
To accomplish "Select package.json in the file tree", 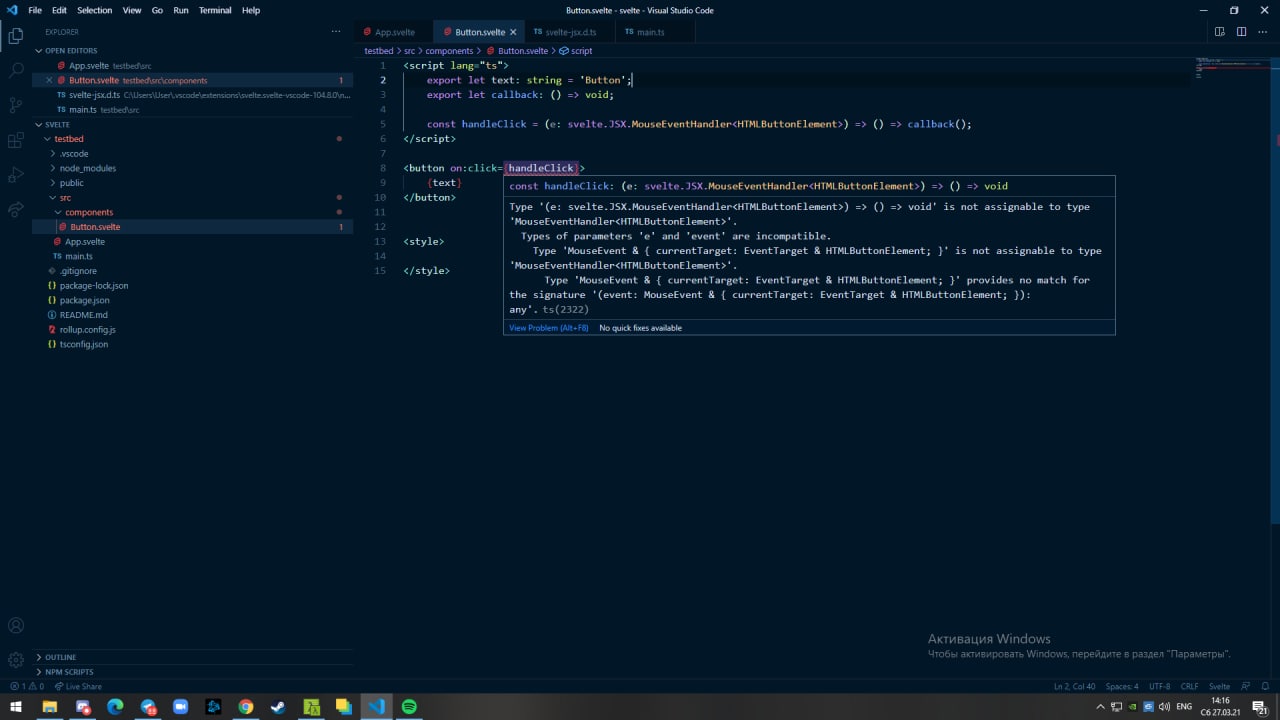I will point(84,300).
